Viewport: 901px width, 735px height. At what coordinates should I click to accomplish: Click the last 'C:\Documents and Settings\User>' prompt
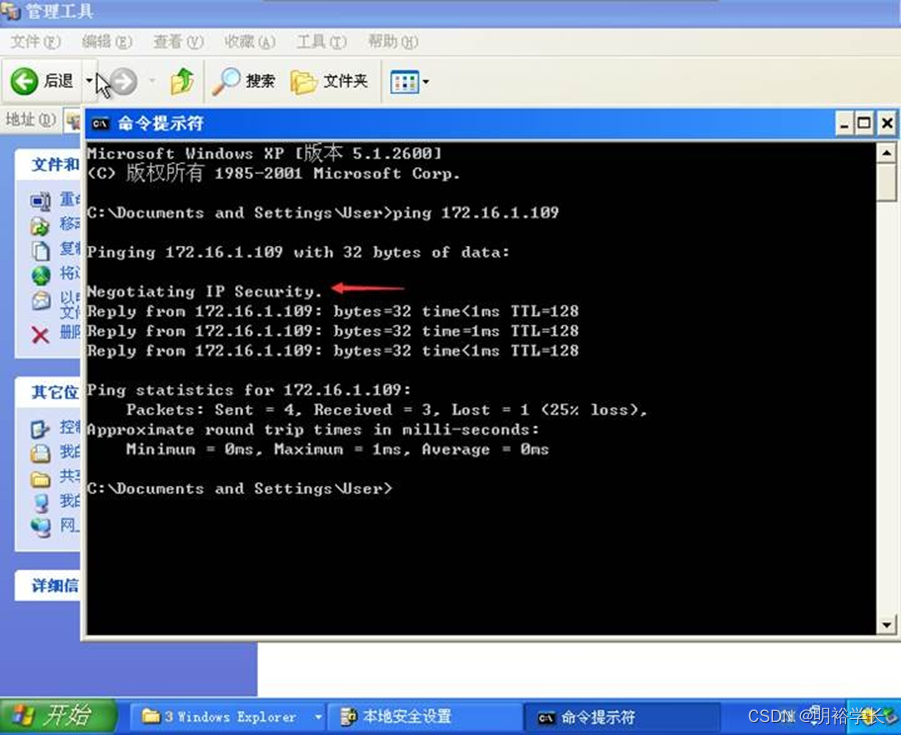coord(240,489)
